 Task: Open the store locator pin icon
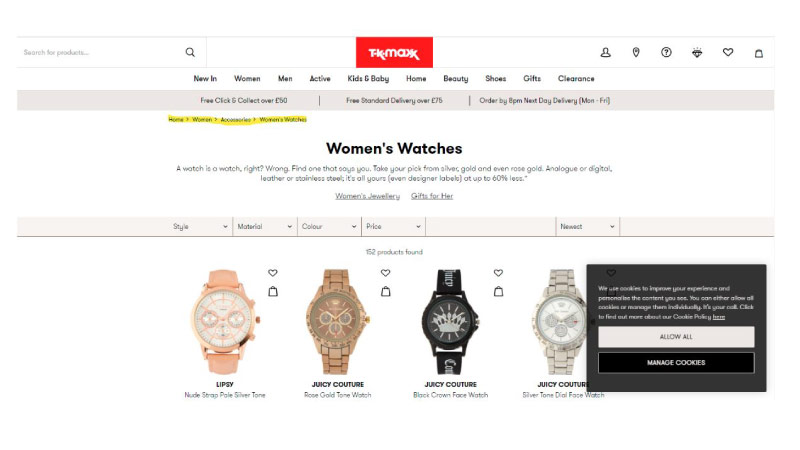click(636, 52)
